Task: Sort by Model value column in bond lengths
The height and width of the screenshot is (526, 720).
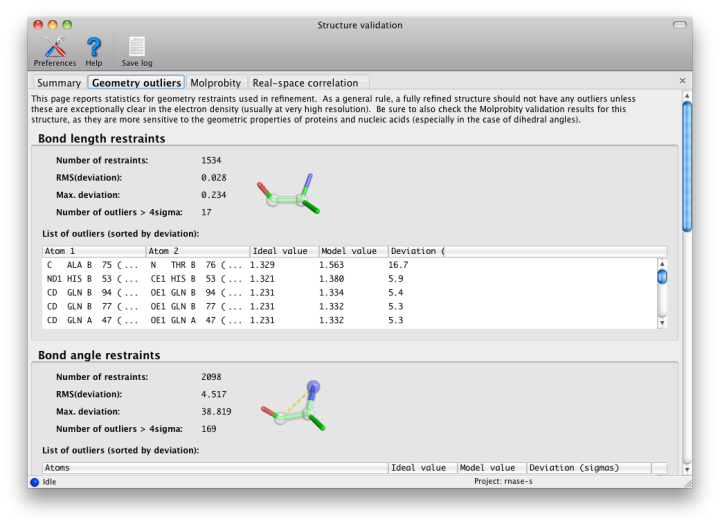Action: pyautogui.click(x=352, y=251)
